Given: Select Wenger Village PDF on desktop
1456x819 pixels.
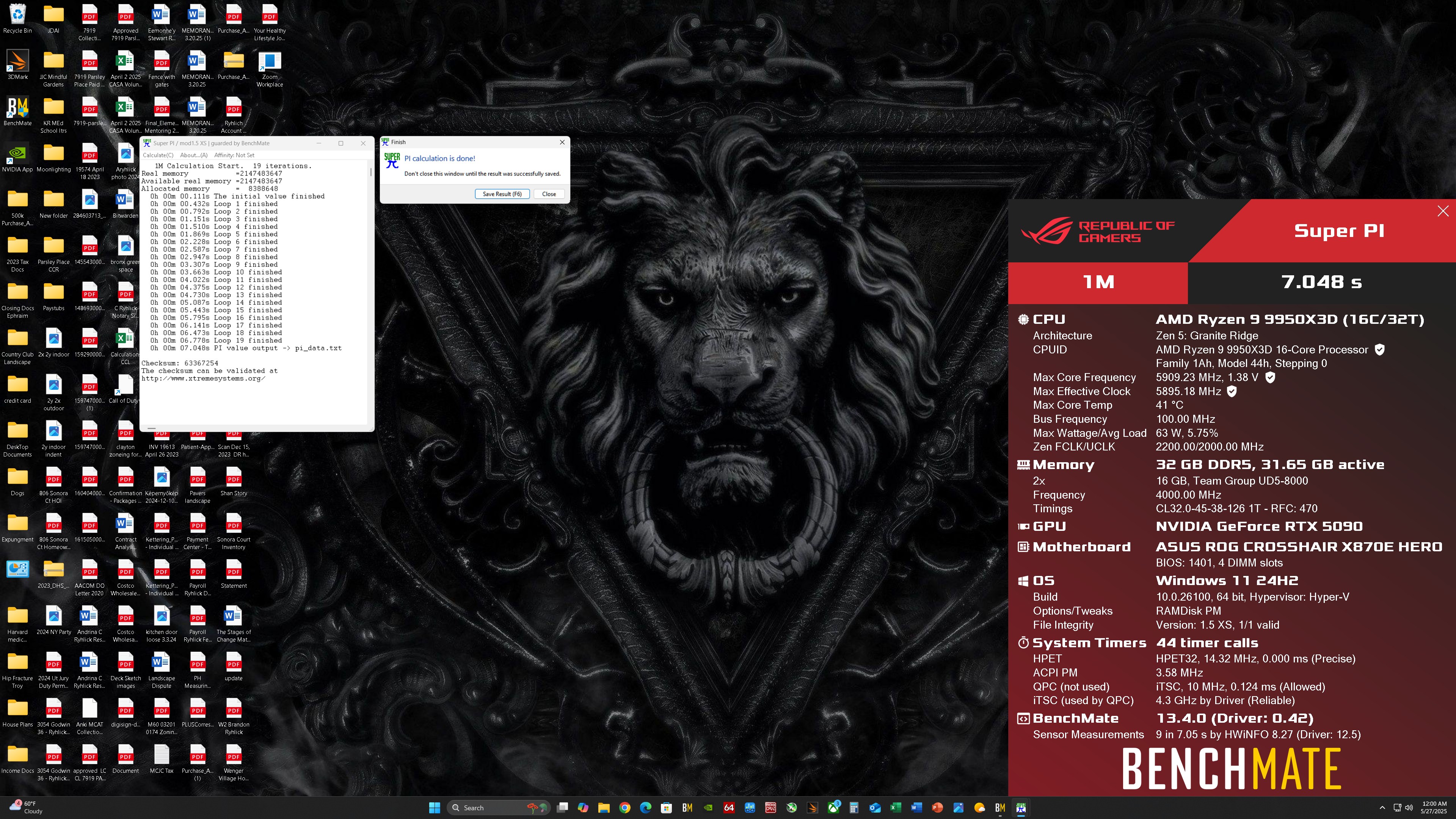Looking at the screenshot, I should pos(234,763).
